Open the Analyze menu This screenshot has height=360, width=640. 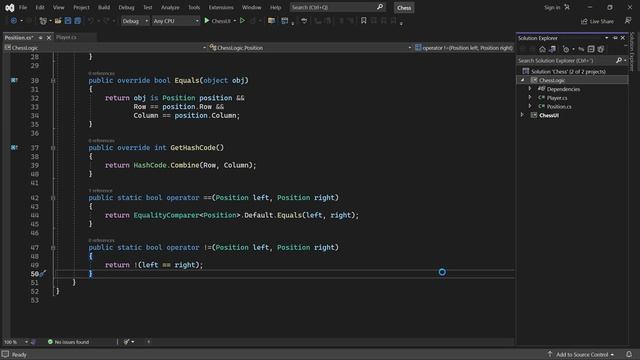[170, 7]
